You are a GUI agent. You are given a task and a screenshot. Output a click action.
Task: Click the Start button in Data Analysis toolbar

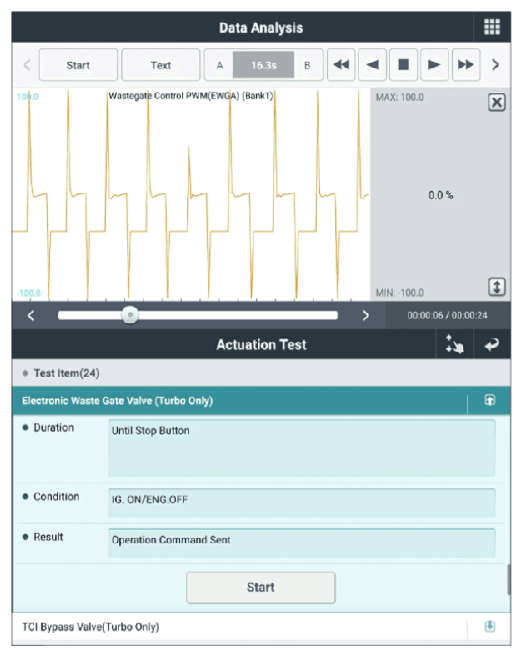[78, 65]
